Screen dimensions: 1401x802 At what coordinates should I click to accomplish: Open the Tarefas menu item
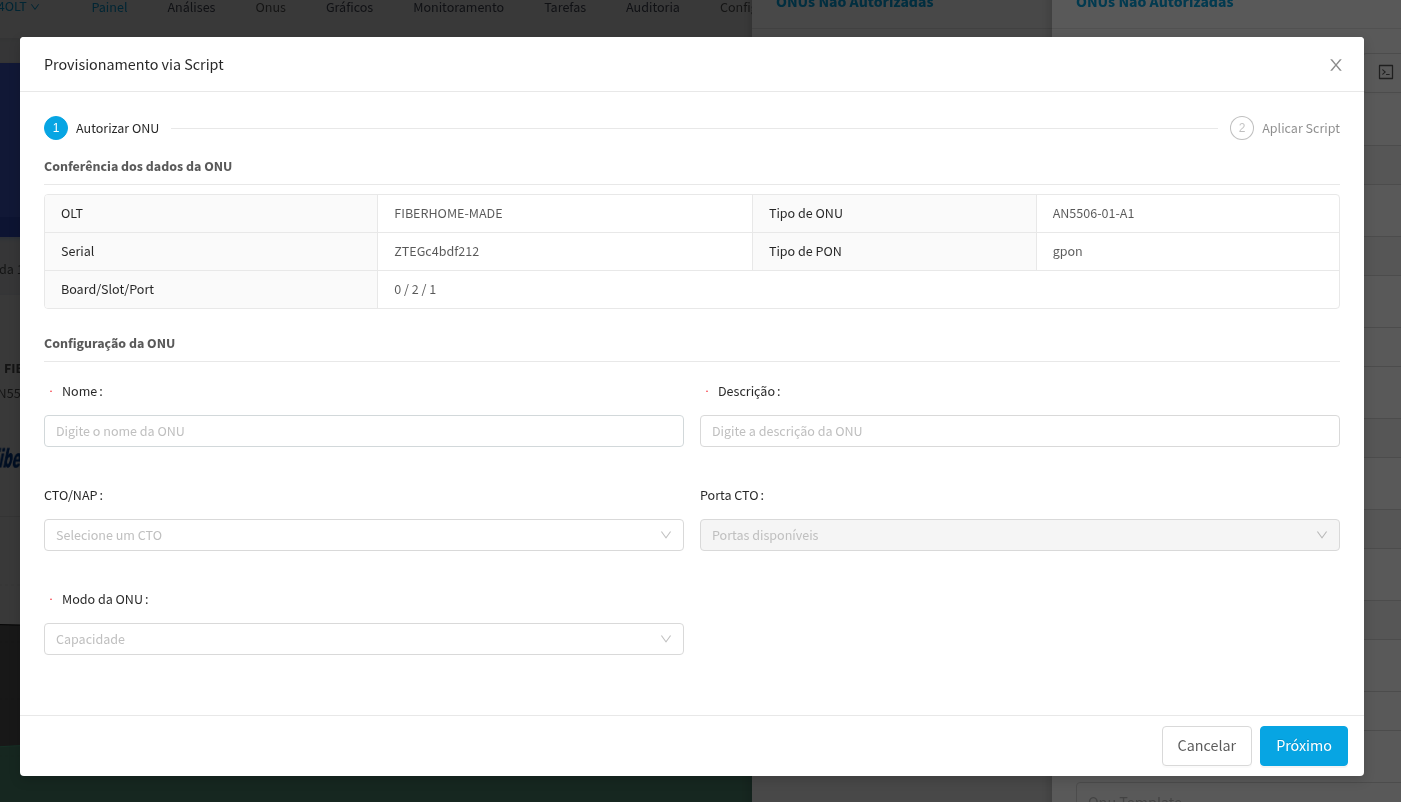[x=565, y=8]
